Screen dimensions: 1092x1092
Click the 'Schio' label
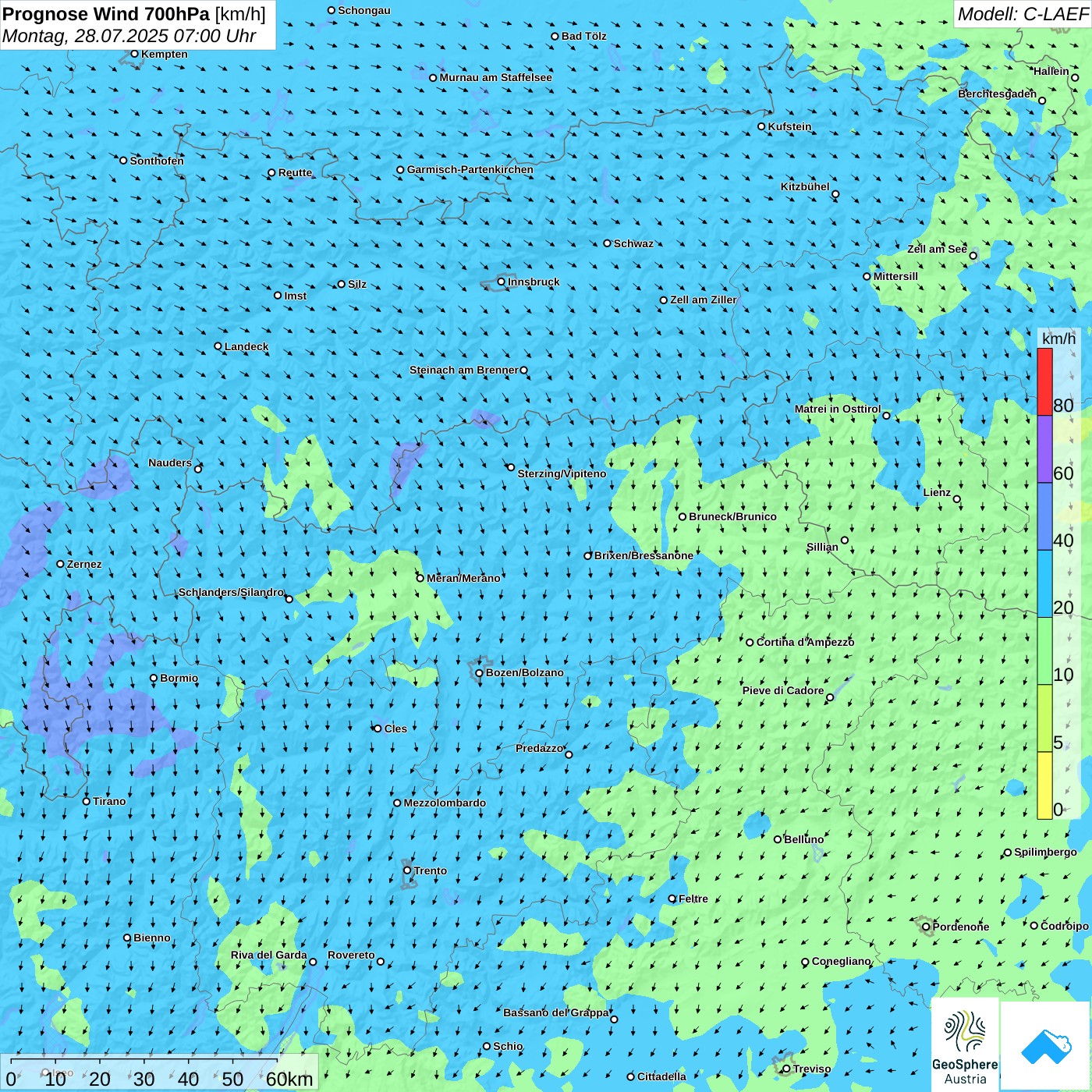point(509,1046)
